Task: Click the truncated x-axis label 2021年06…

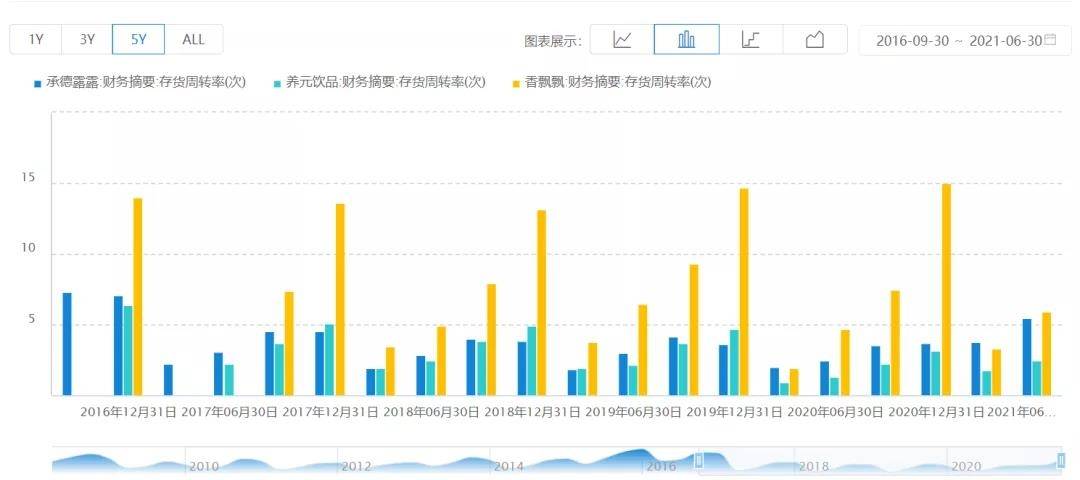Action: pos(1021,413)
